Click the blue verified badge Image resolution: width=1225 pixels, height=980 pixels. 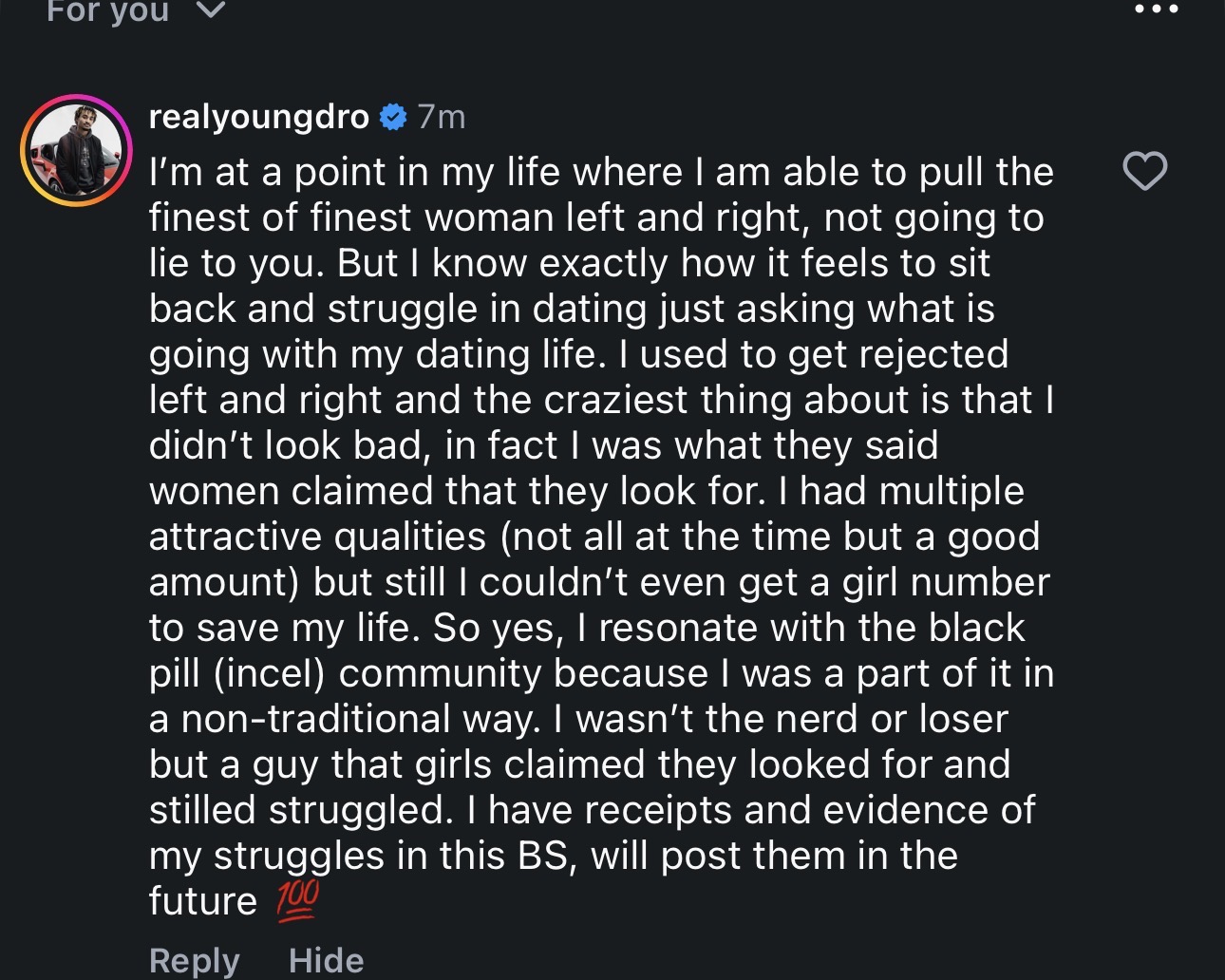pyautogui.click(x=393, y=117)
